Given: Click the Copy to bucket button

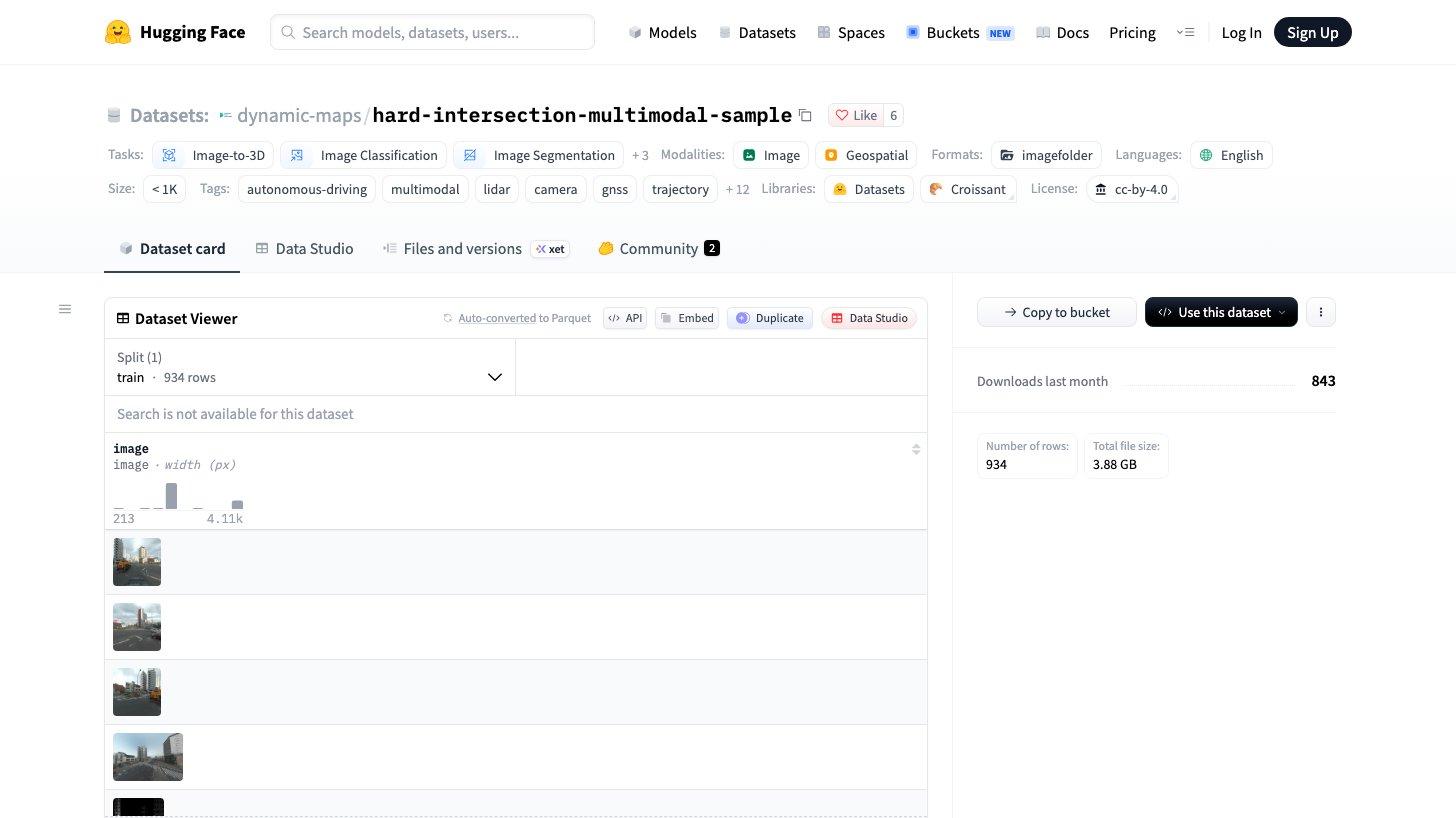Looking at the screenshot, I should (1057, 312).
